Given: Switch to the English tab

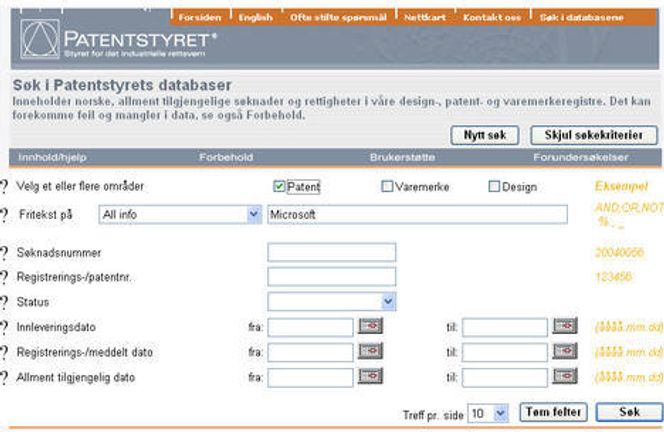Looking at the screenshot, I should tap(255, 17).
